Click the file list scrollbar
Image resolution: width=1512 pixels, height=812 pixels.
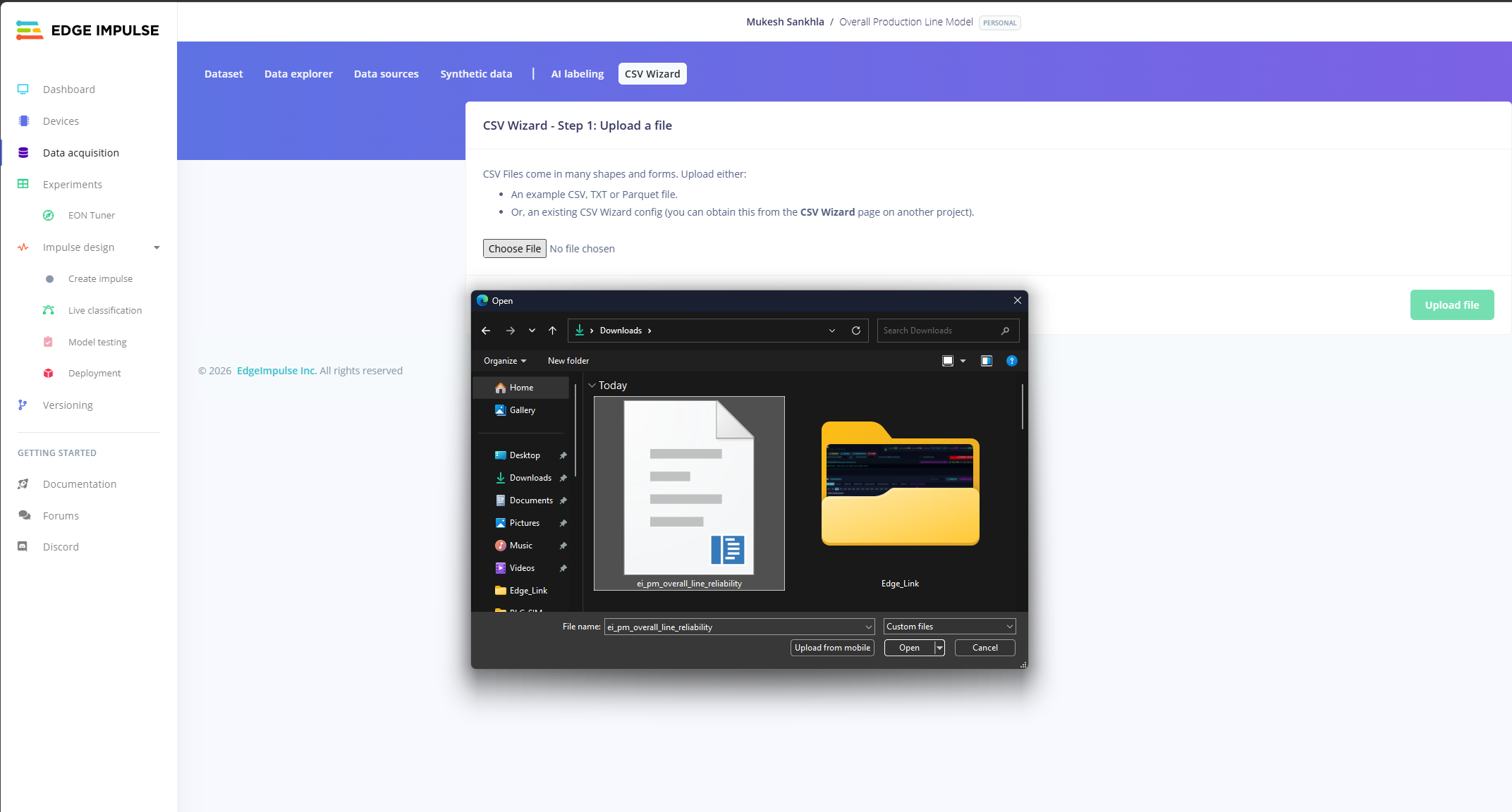(1023, 407)
